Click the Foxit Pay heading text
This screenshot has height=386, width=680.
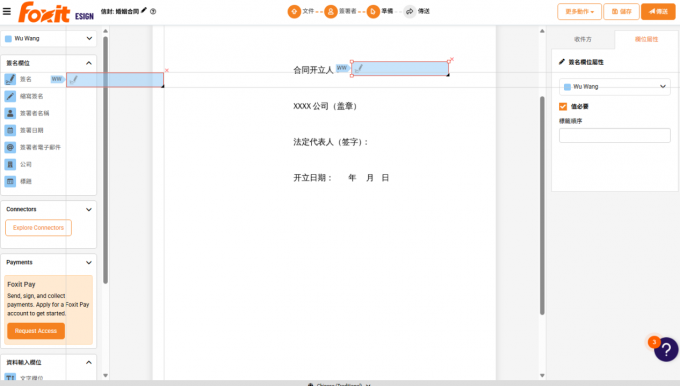pos(21,284)
